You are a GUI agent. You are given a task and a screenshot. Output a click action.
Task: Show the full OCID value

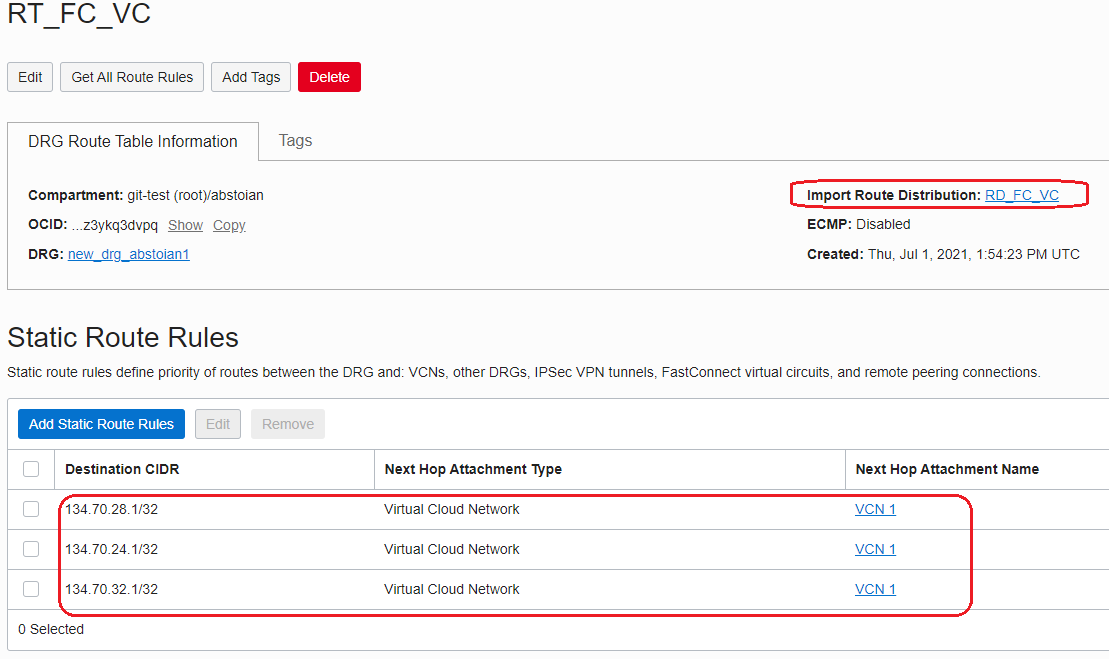pyautogui.click(x=185, y=226)
